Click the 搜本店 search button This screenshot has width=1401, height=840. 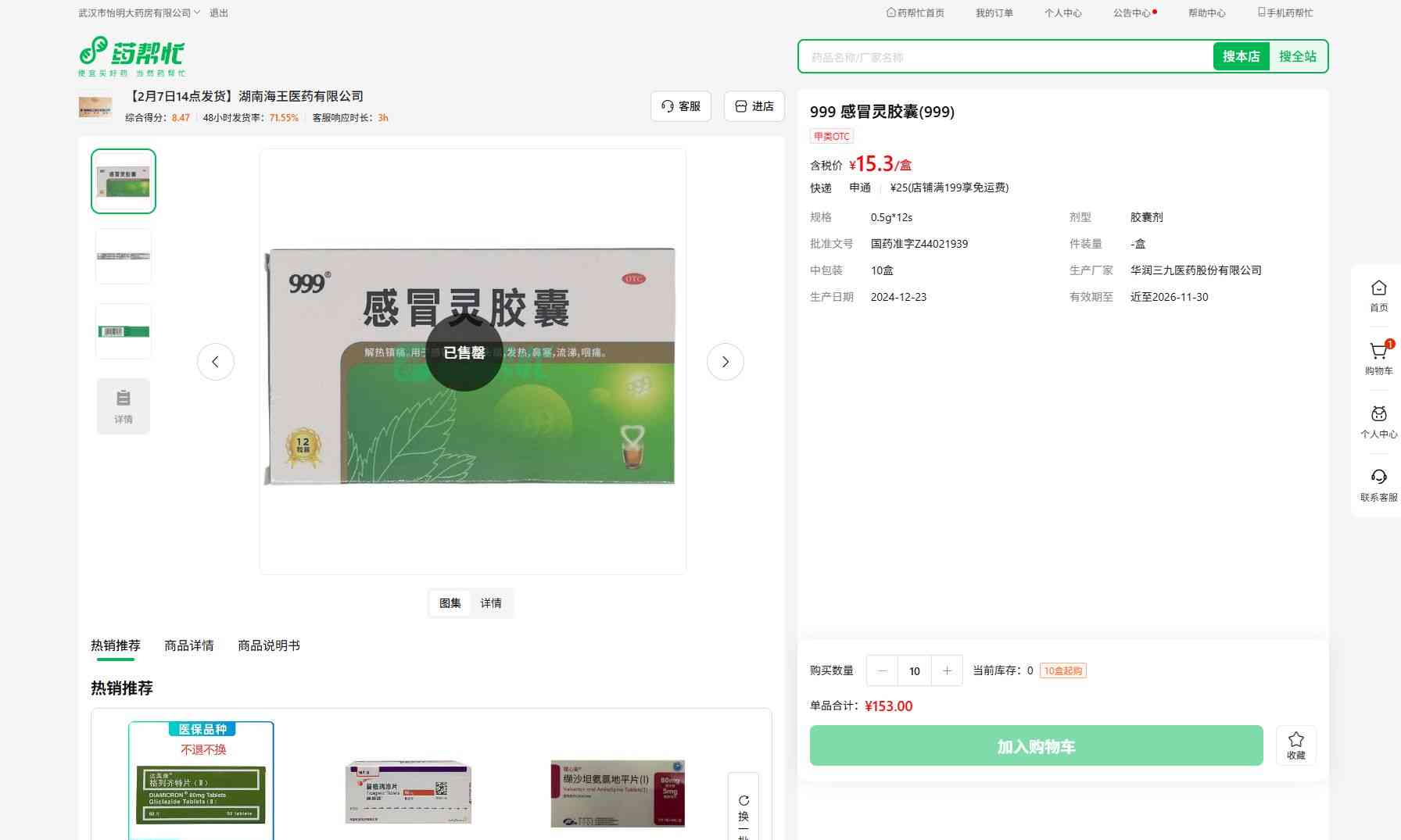[1241, 56]
